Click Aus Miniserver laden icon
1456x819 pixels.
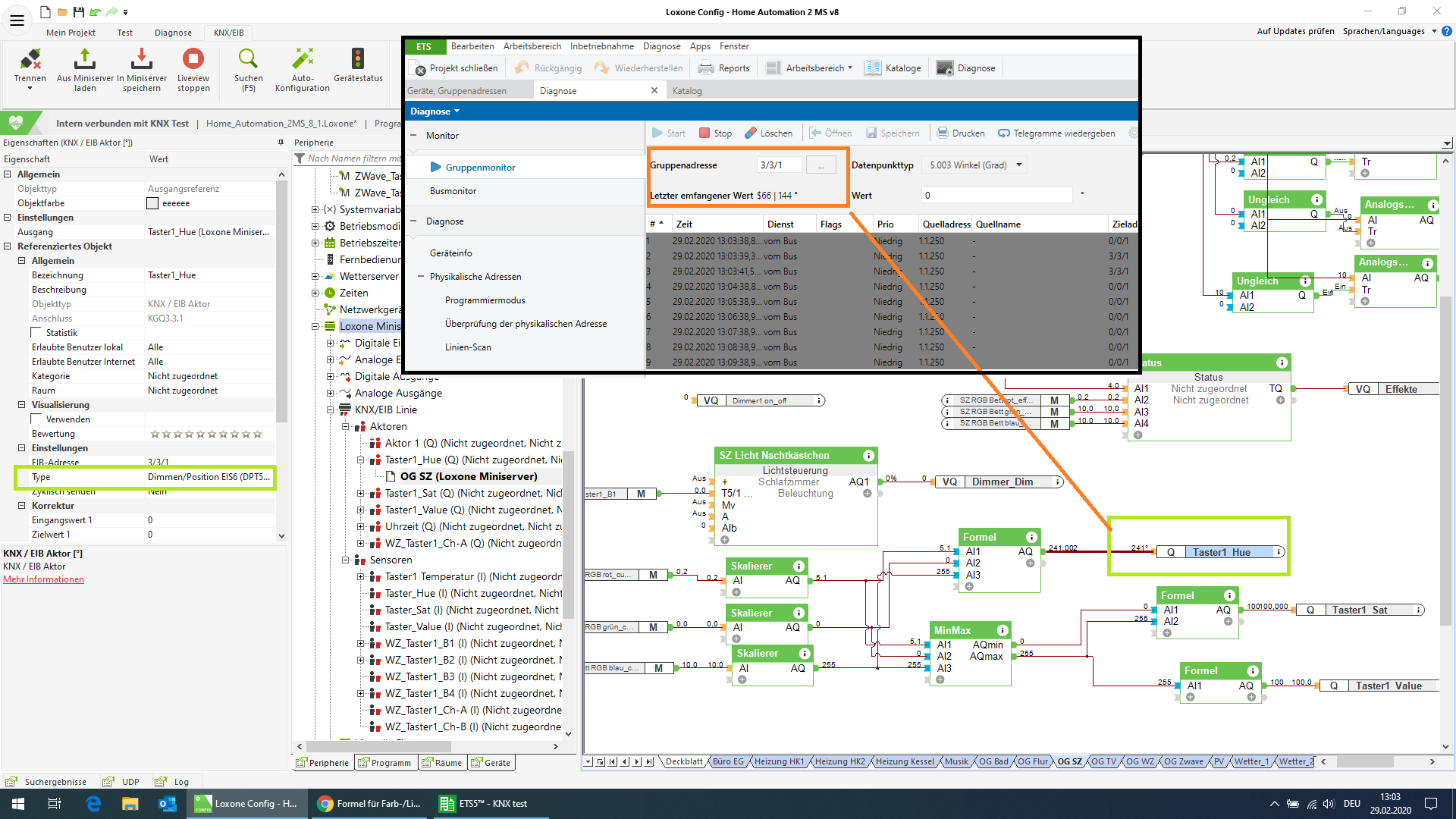[x=85, y=60]
